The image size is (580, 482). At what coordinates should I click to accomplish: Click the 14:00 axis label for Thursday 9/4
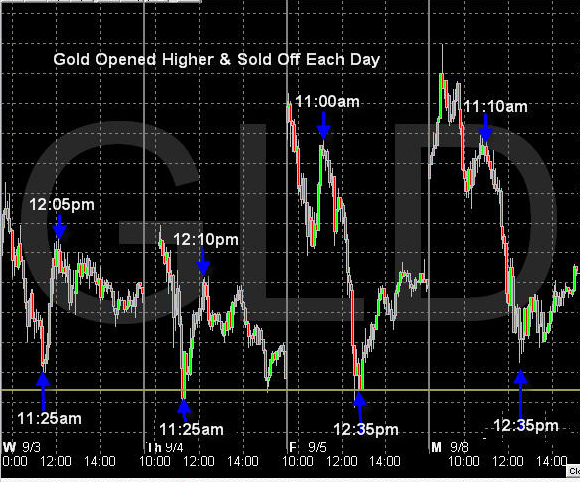(243, 461)
